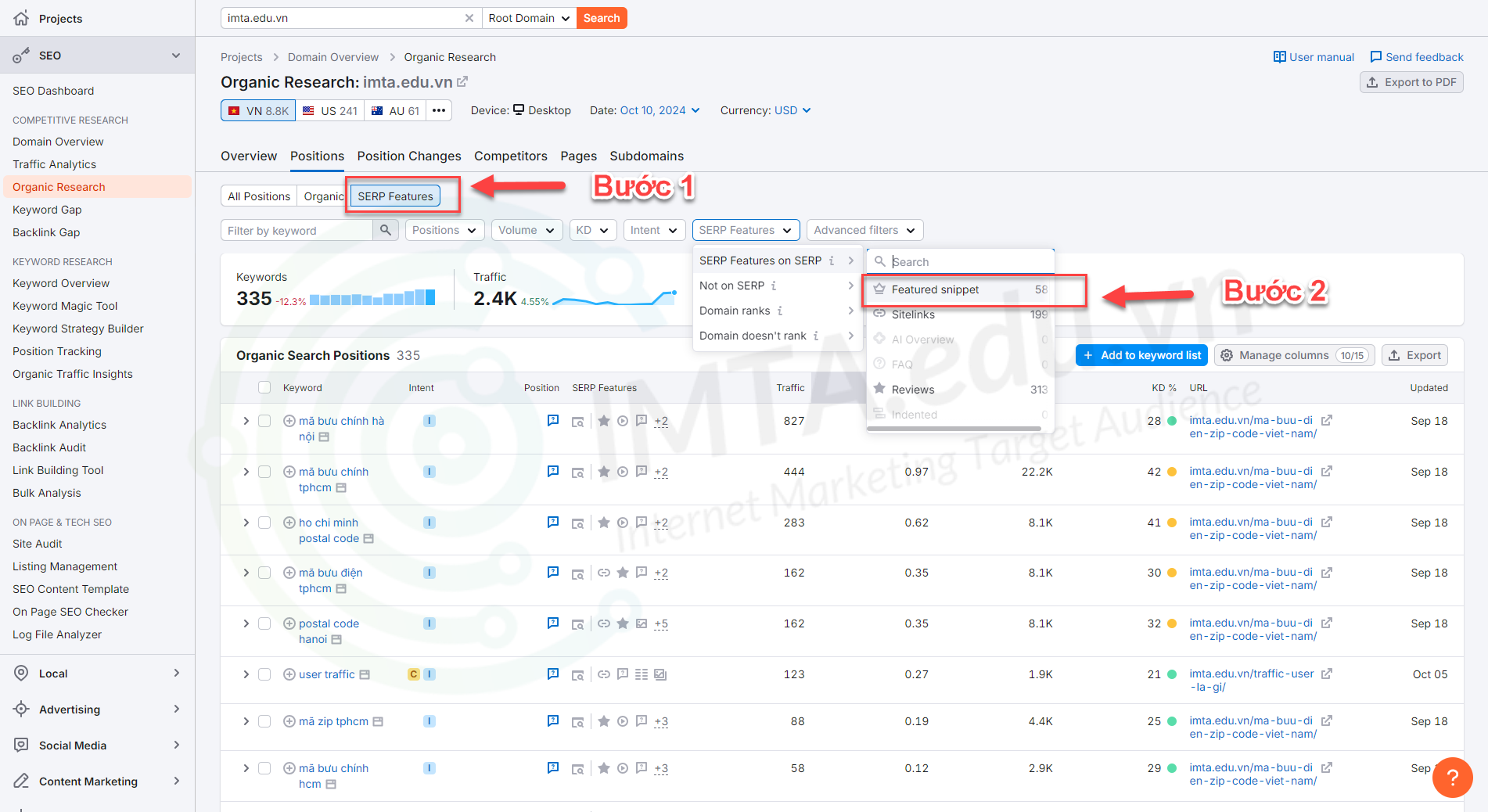The image size is (1488, 812).
Task: Open the Positions filter dropdown
Action: coord(444,230)
